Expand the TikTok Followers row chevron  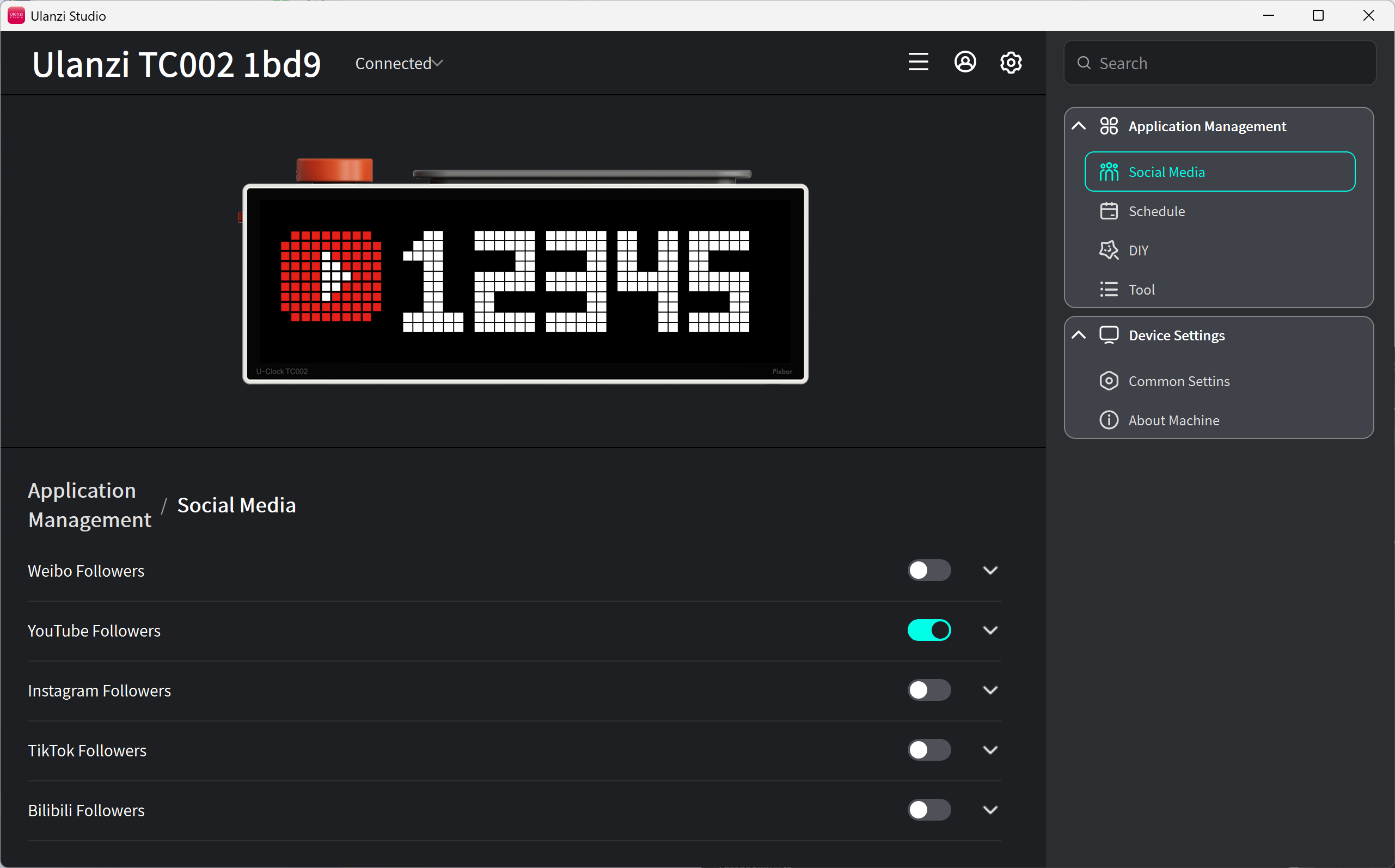point(990,750)
